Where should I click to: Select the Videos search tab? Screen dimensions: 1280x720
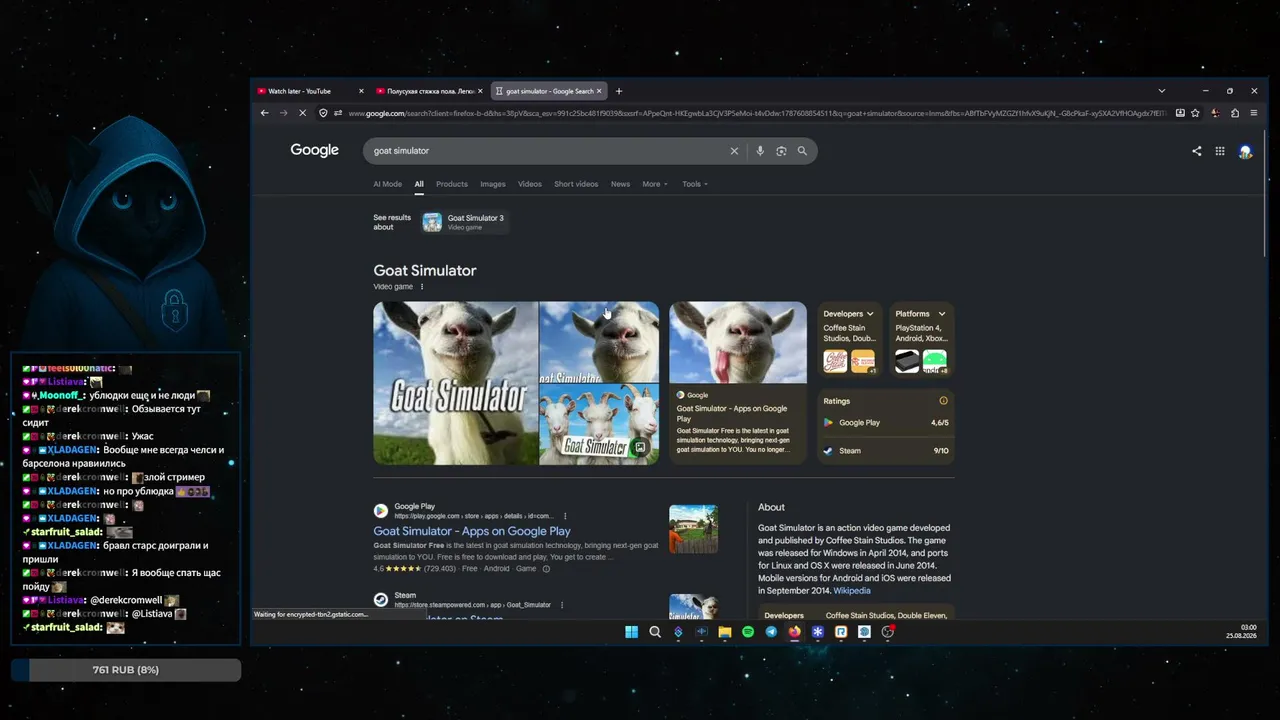click(x=530, y=184)
